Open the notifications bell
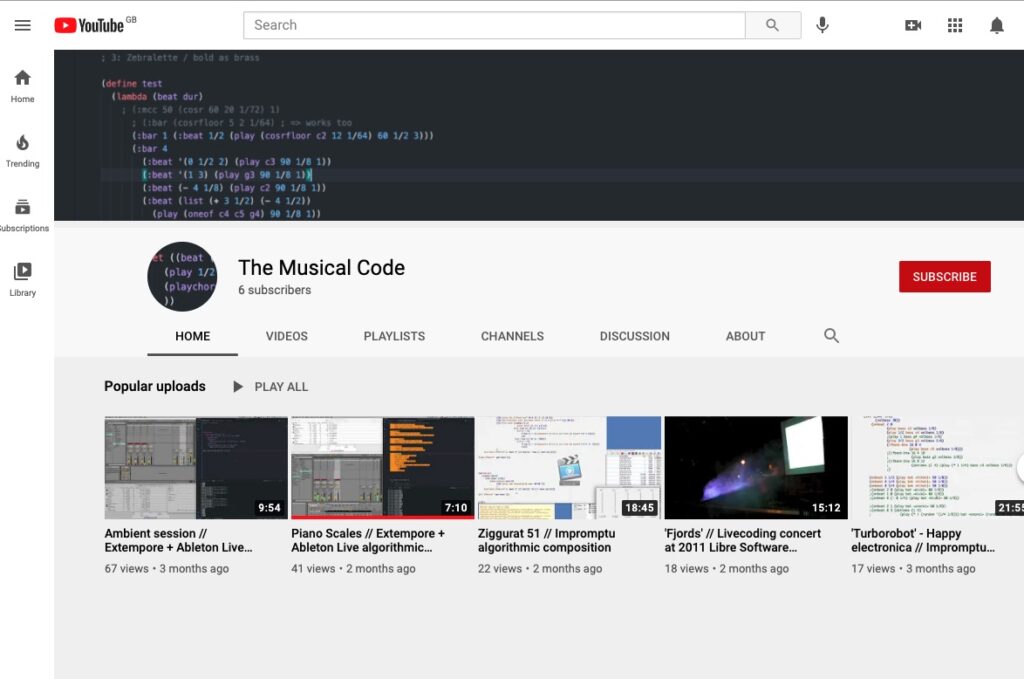 [997, 25]
